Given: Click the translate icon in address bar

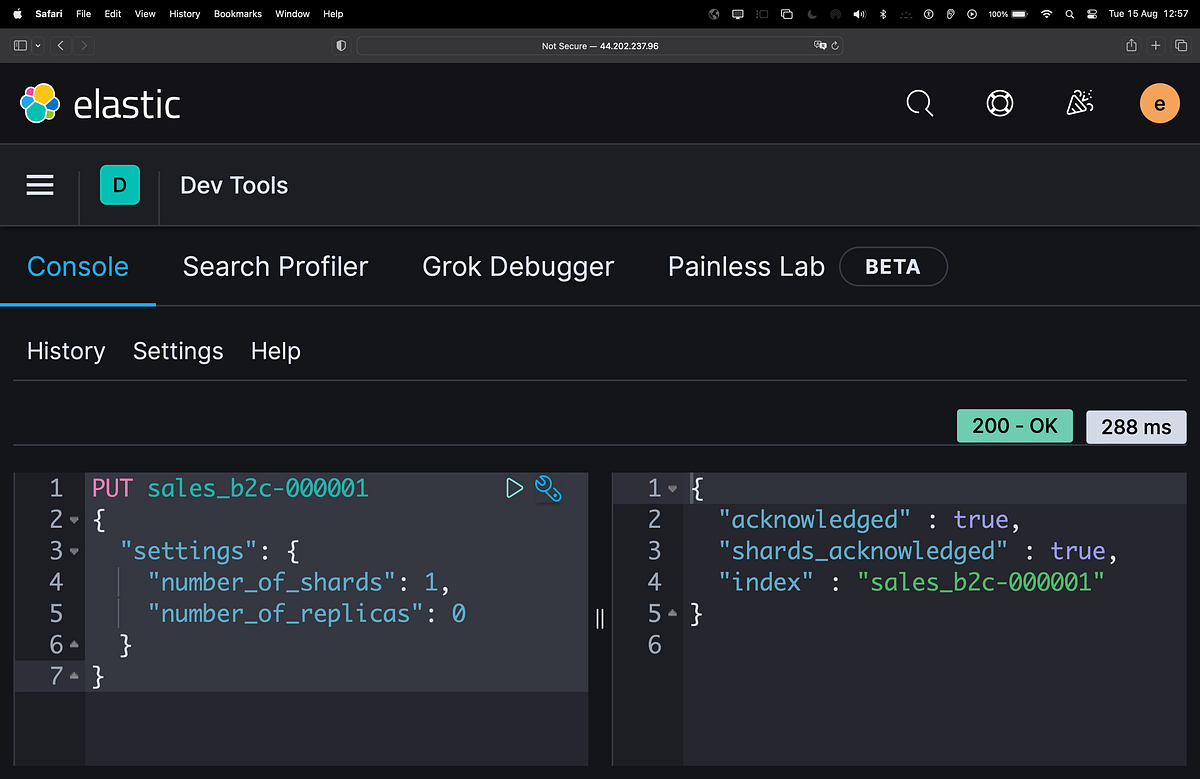Looking at the screenshot, I should point(820,45).
